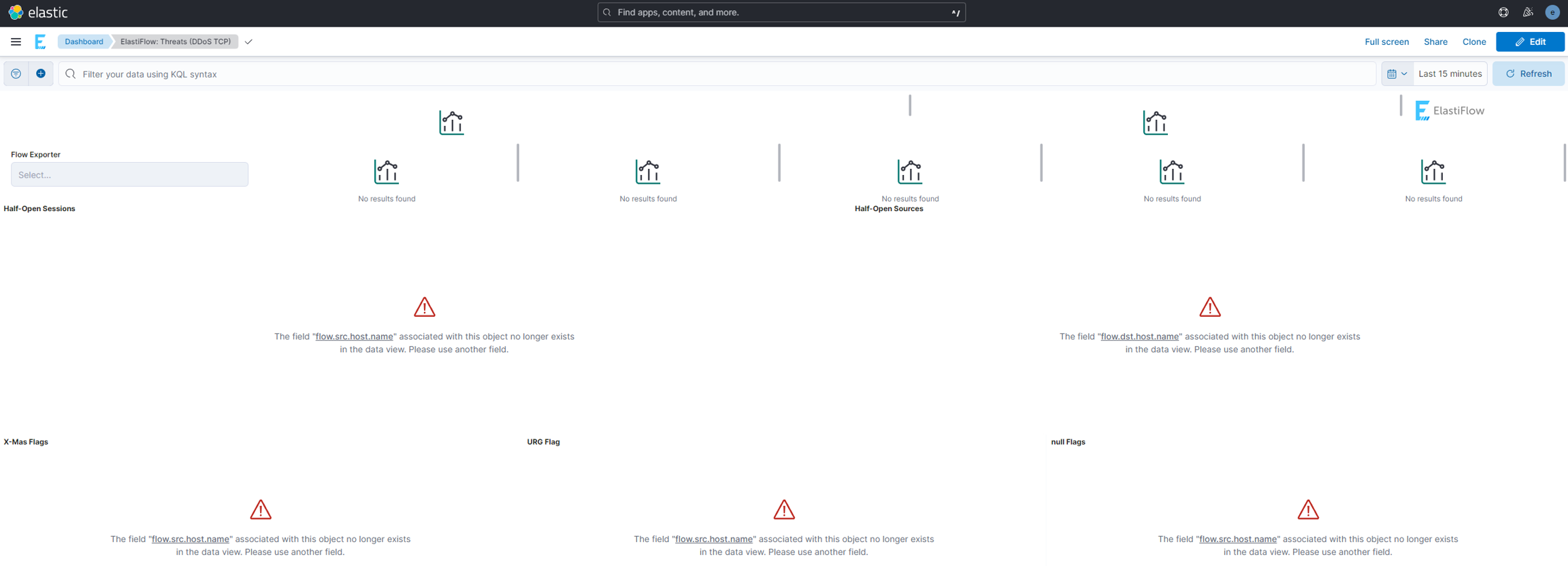The image size is (1568, 566).
Task: Click the Refresh button
Action: coord(1529,74)
